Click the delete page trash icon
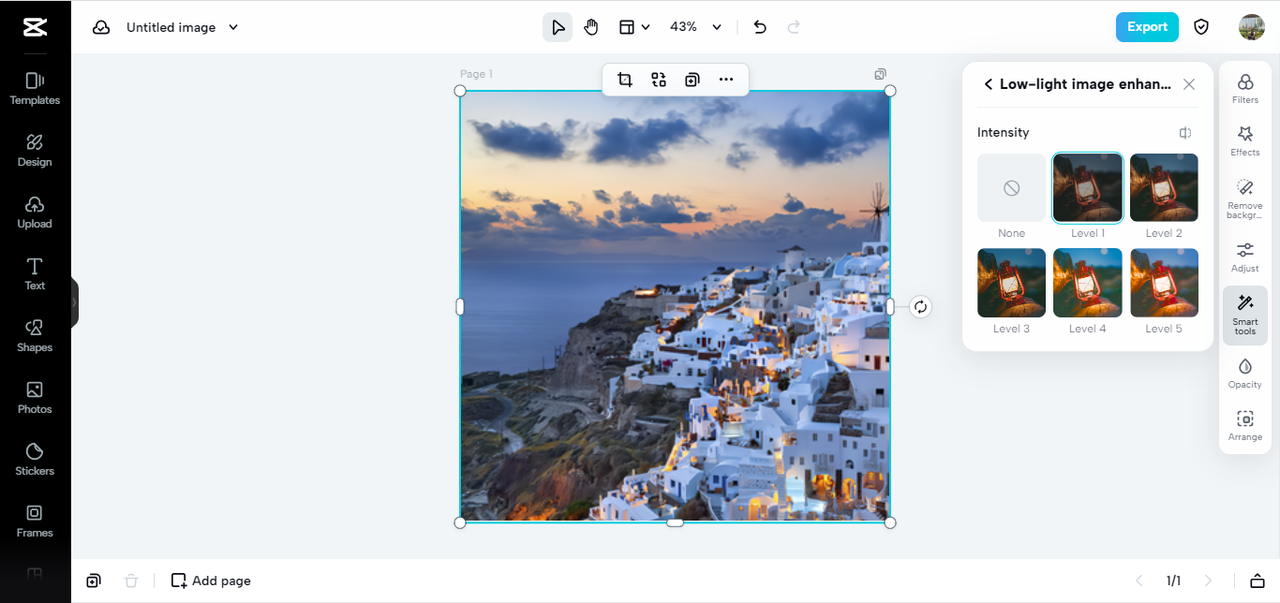 tap(130, 580)
